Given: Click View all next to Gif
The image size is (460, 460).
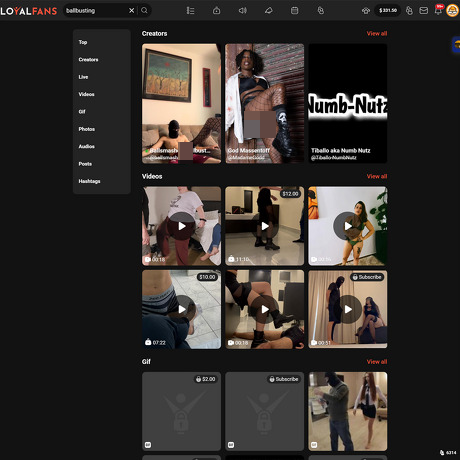Looking at the screenshot, I should (377, 362).
